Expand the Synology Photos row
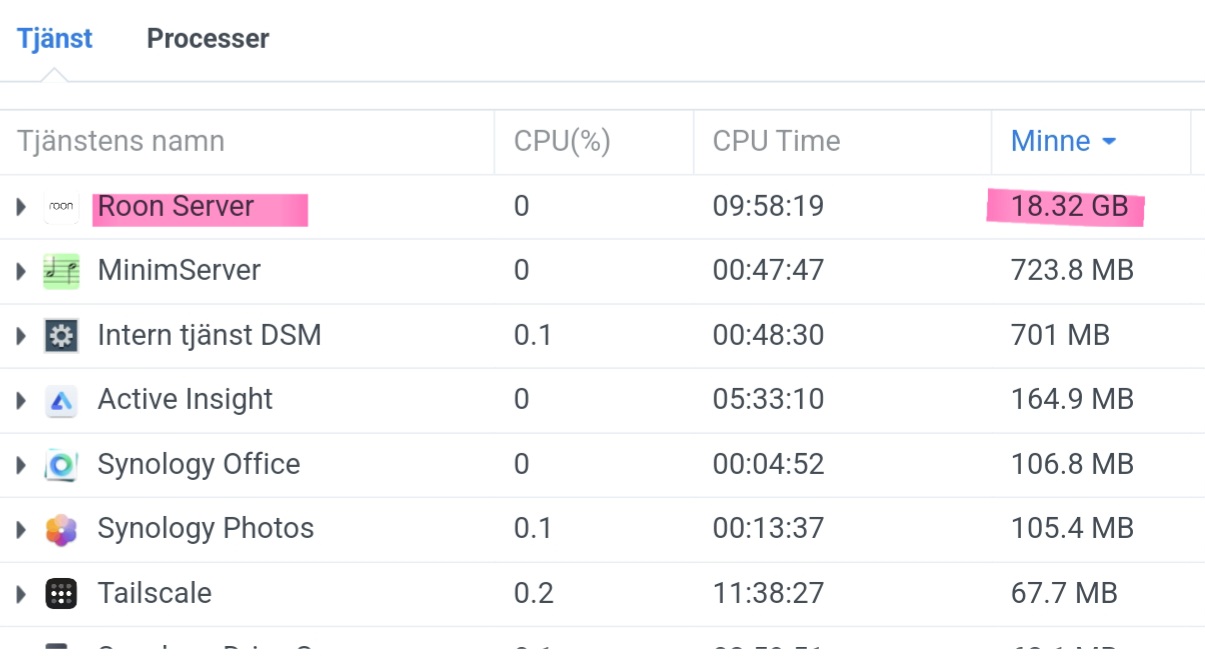The width and height of the screenshot is (1205, 672). click(x=20, y=529)
